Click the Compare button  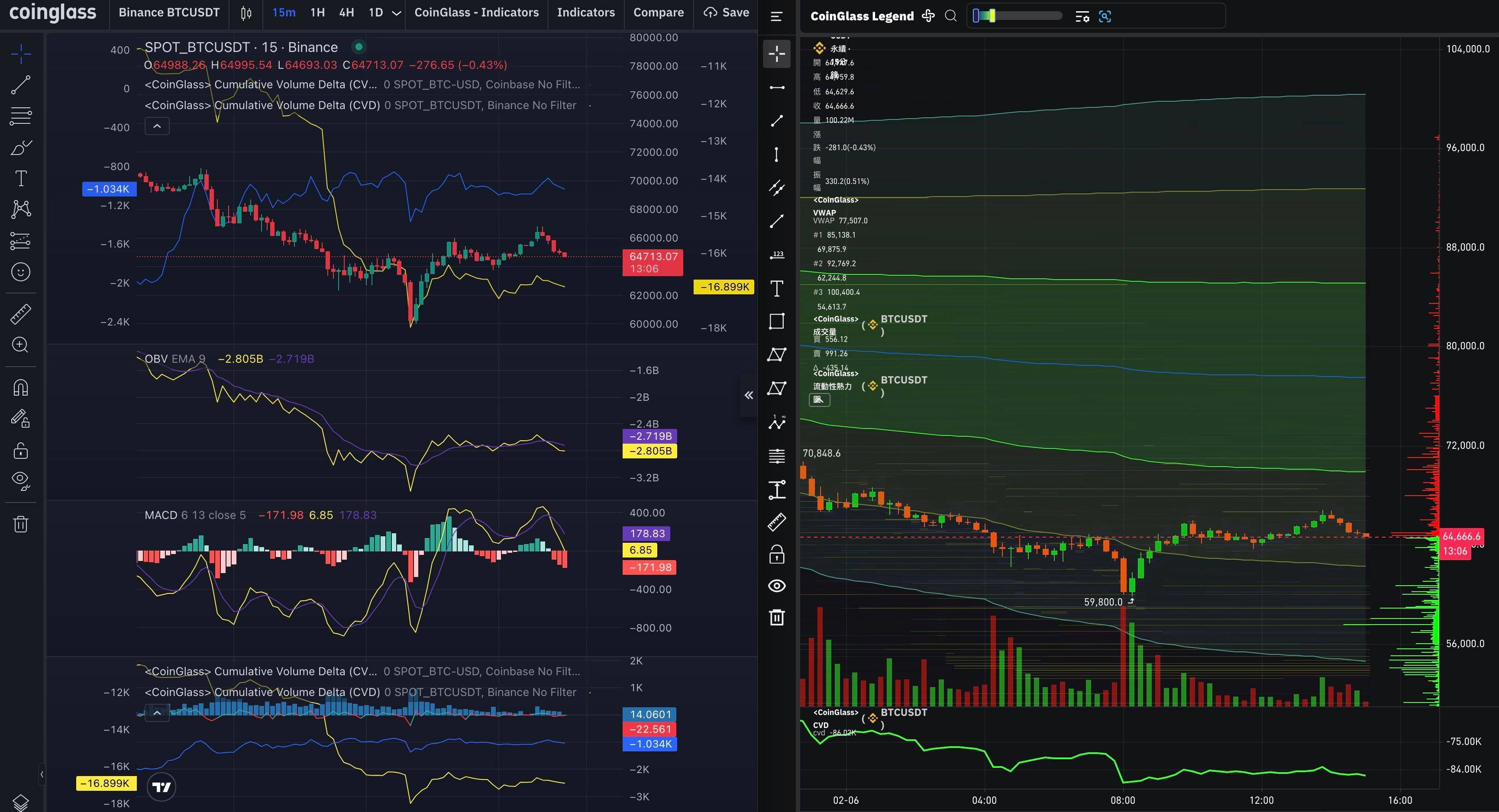click(x=658, y=13)
